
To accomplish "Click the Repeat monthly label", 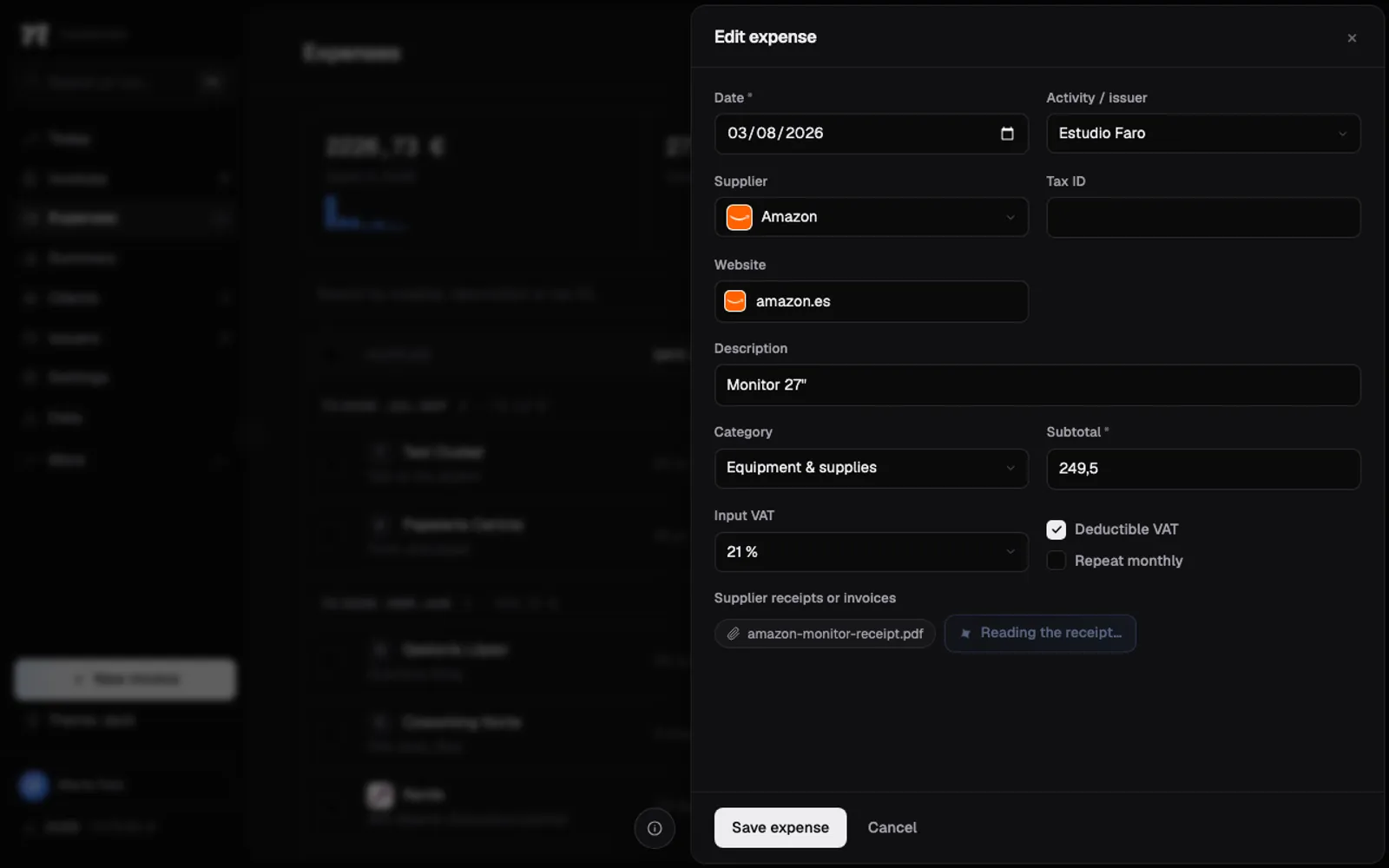I will click(x=1129, y=561).
